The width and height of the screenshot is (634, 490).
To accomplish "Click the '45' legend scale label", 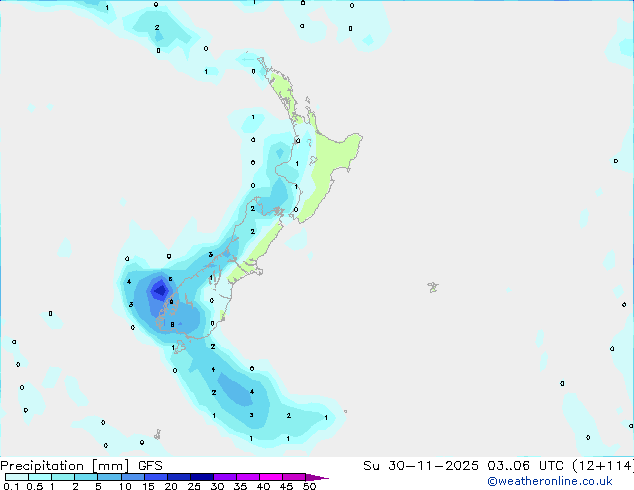I will 286,486.
